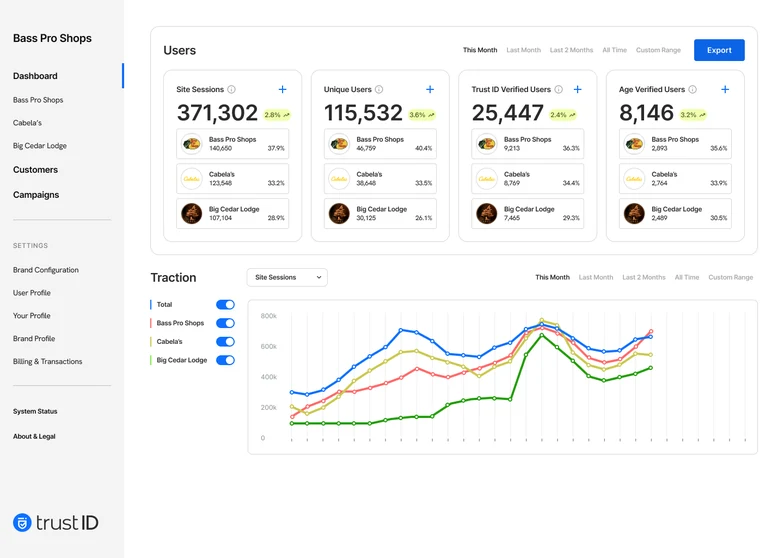Screen dimensions: 784x558
Task: Click the 3.2% growth badge on Age Verified Users
Action: pyautogui.click(x=693, y=115)
